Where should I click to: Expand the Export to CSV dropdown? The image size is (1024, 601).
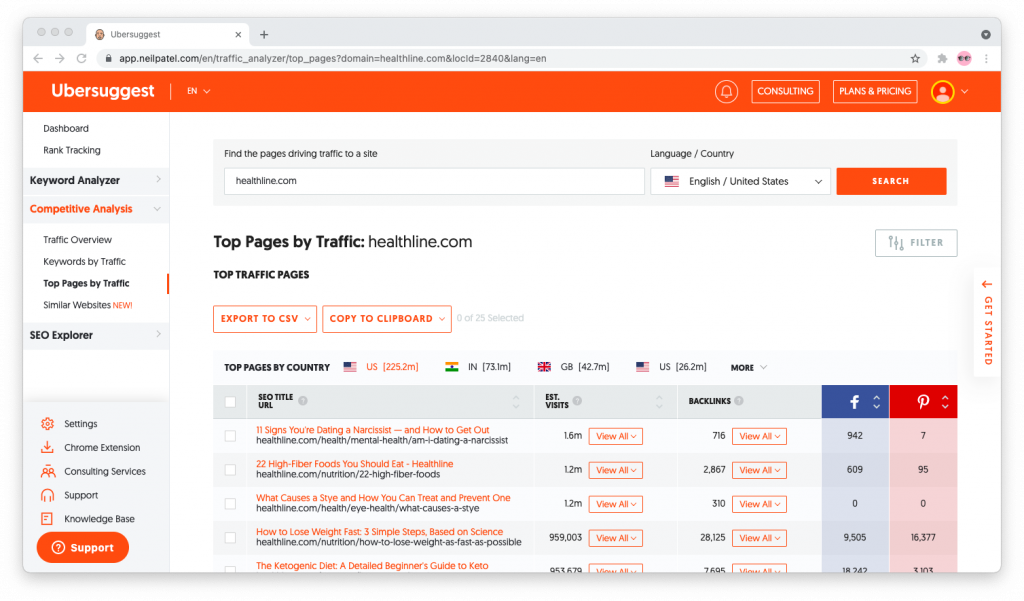pyautogui.click(x=265, y=319)
